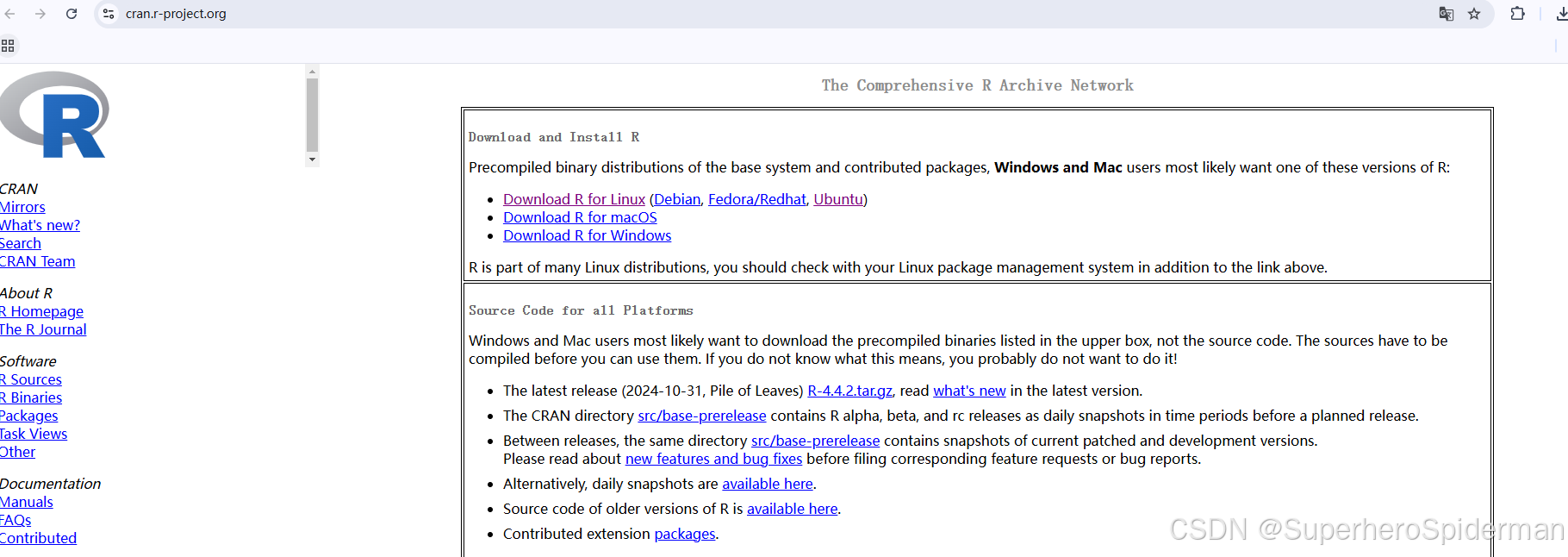The image size is (1568, 557).
Task: Open the Search link in sidebar
Action: pos(21,243)
